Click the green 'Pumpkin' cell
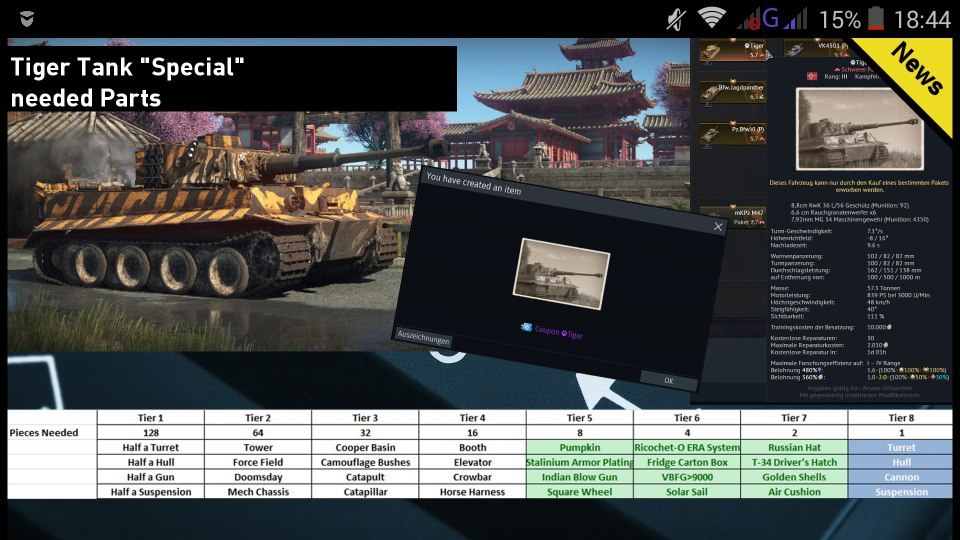 (579, 448)
